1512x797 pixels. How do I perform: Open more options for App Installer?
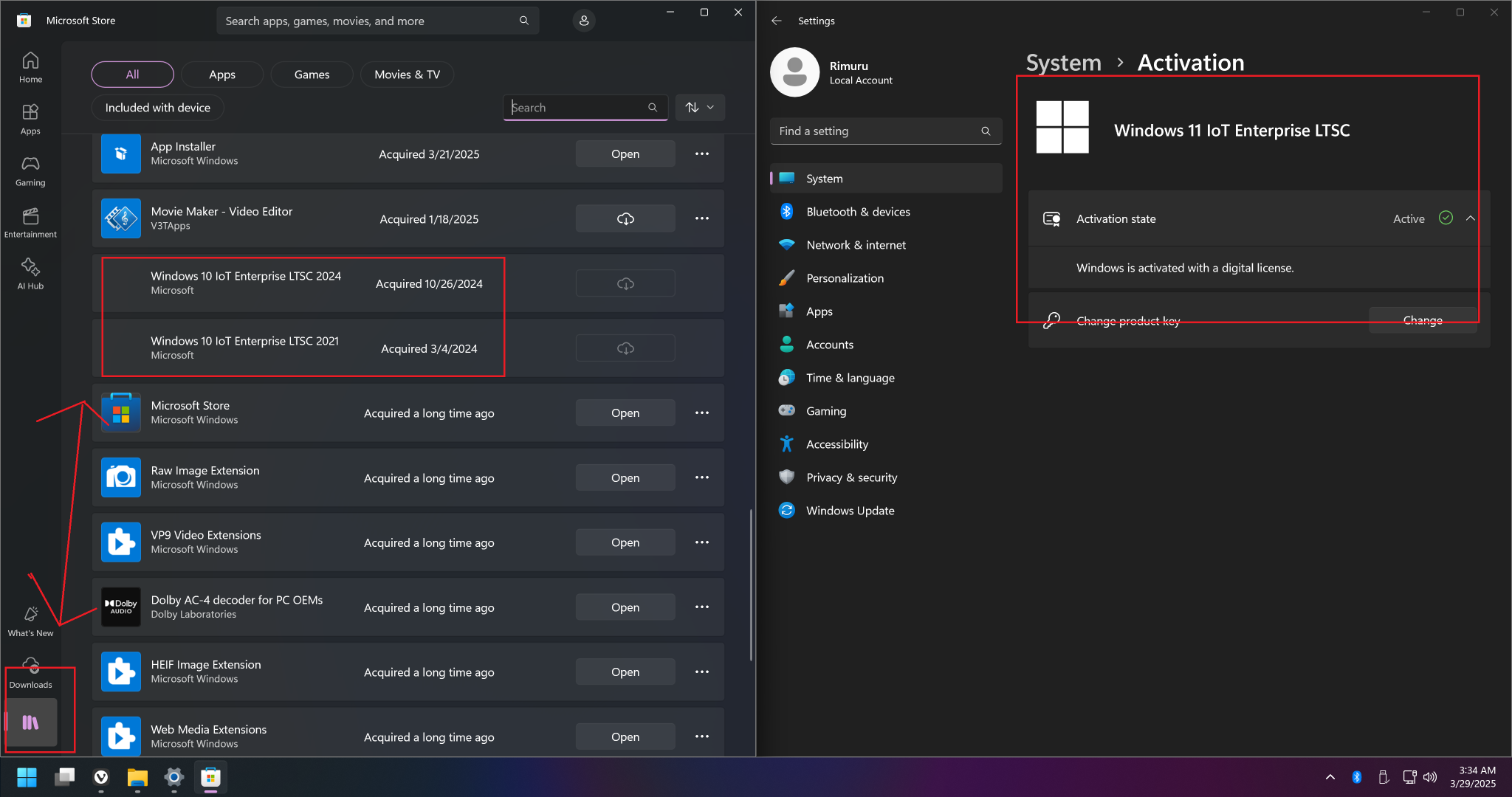702,153
